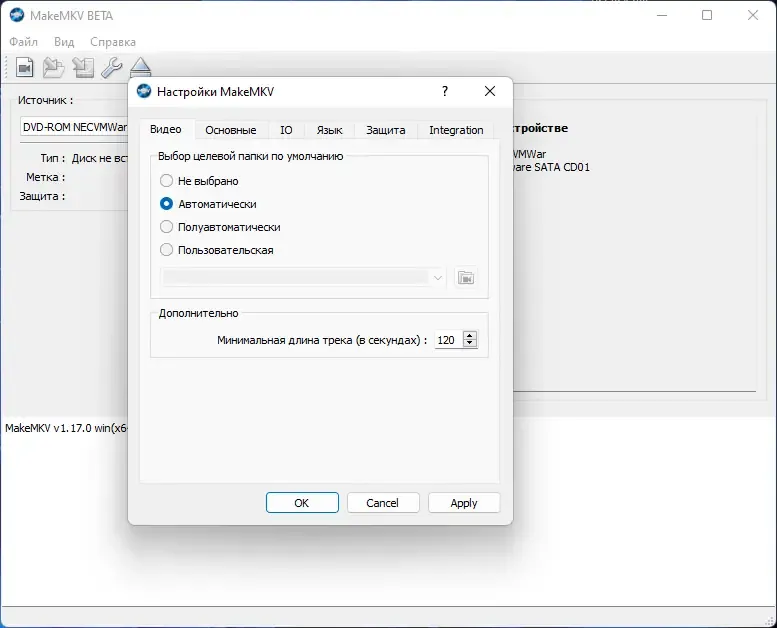The height and width of the screenshot is (628, 777).
Task: Open preferences via the wrench icon
Action: [111, 67]
